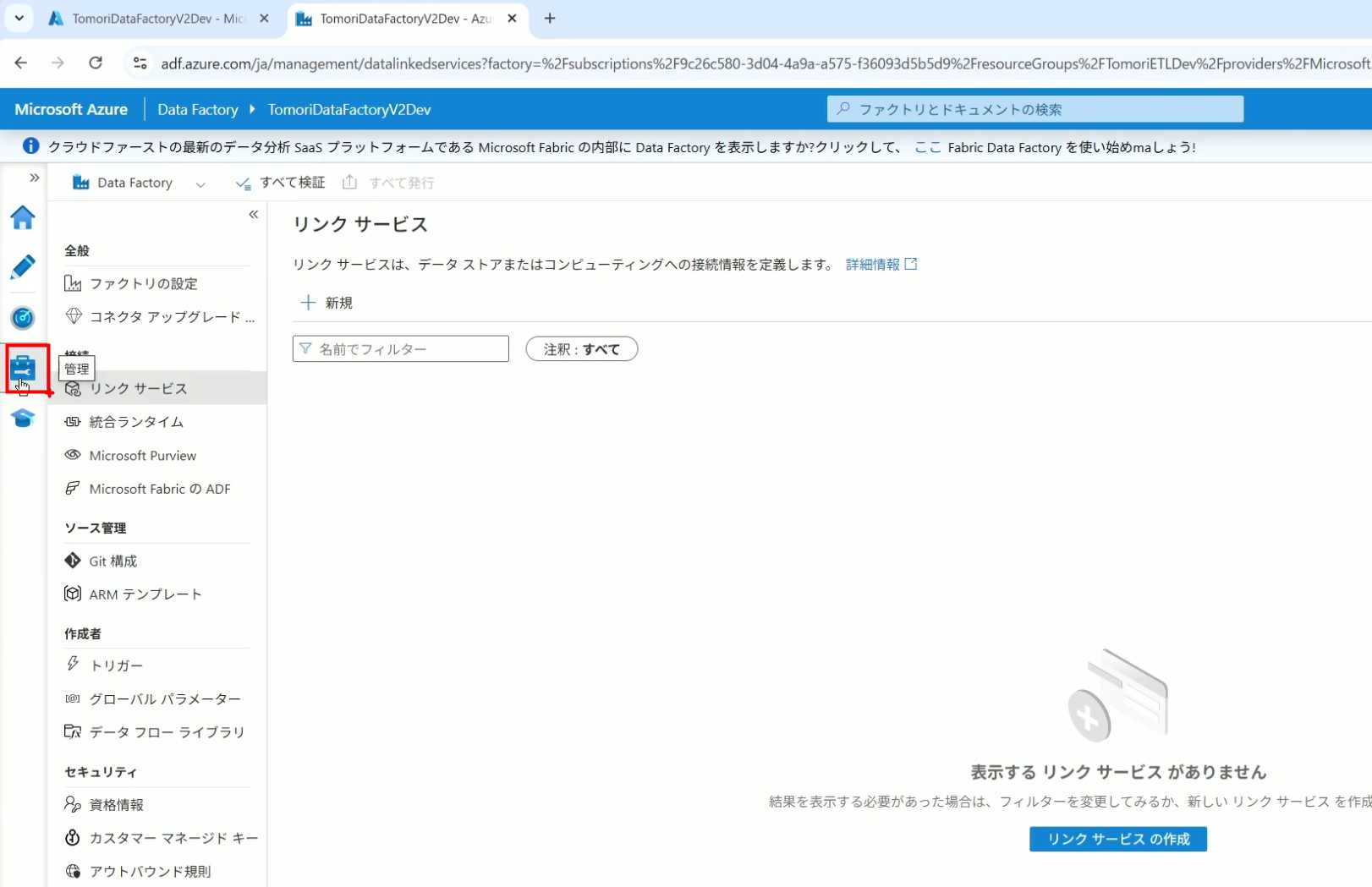Click the back navigation arrow

pos(21,63)
